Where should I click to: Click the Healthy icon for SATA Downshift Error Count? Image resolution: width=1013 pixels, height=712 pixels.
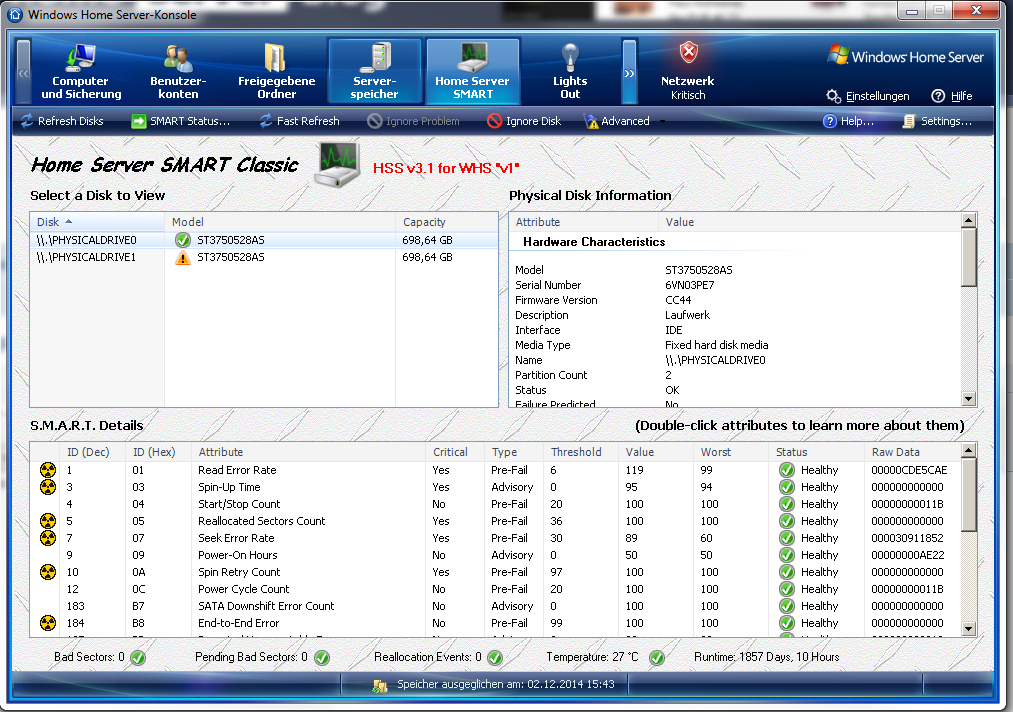787,606
